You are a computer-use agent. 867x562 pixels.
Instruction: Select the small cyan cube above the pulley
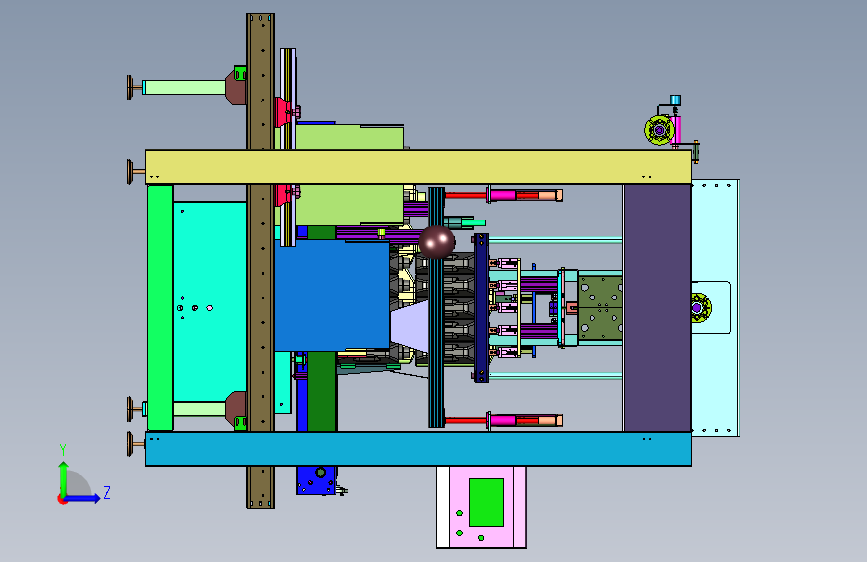click(675, 100)
